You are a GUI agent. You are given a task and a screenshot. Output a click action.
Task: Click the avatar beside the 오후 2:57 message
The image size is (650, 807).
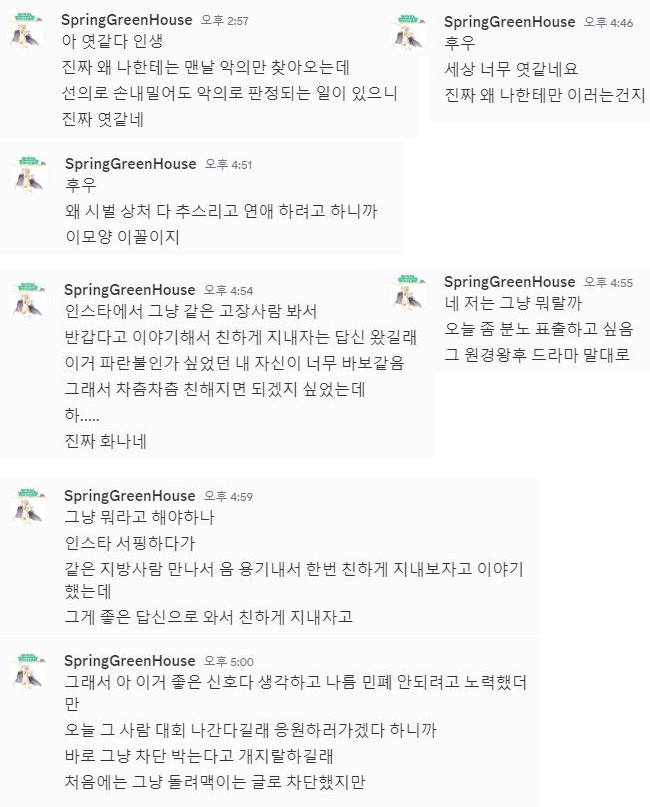pos(26,32)
